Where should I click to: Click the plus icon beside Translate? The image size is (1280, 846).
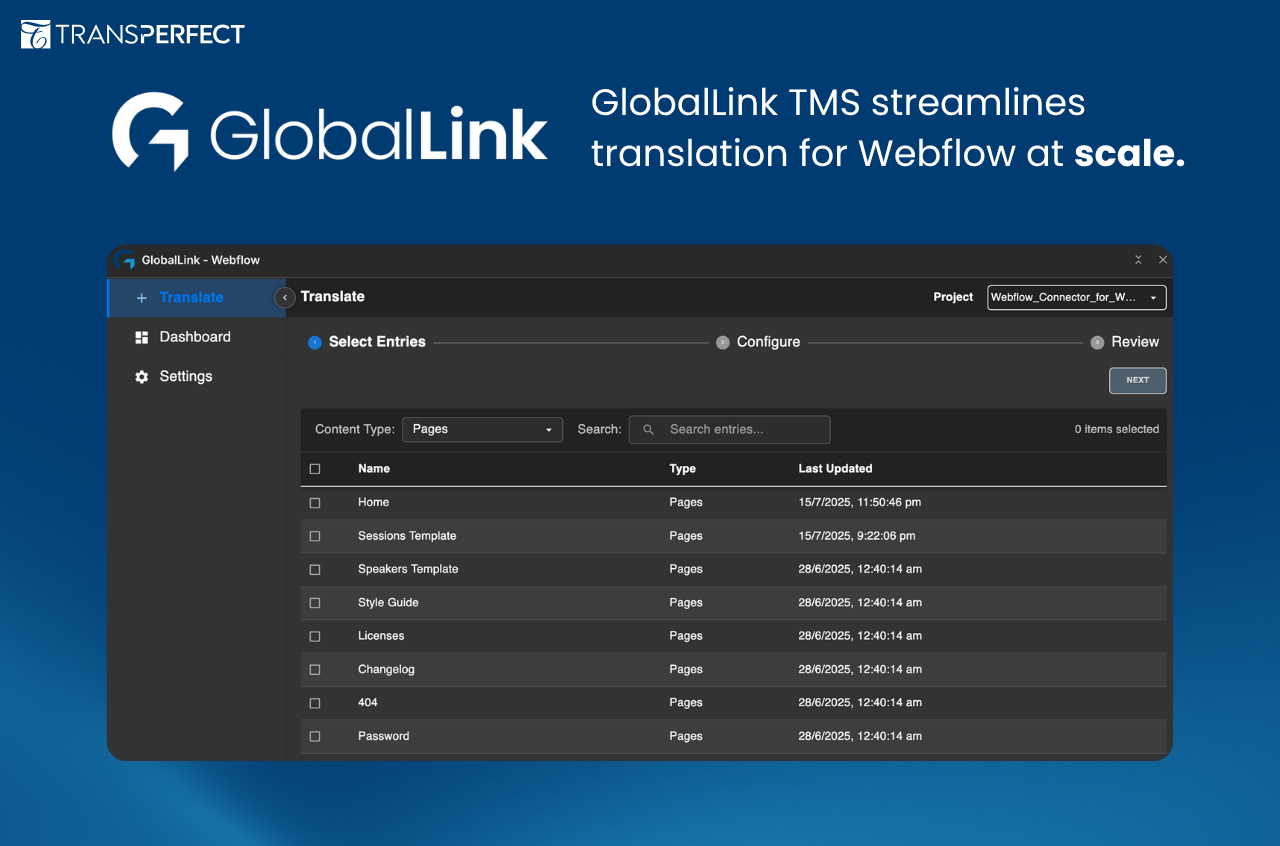[x=141, y=298]
